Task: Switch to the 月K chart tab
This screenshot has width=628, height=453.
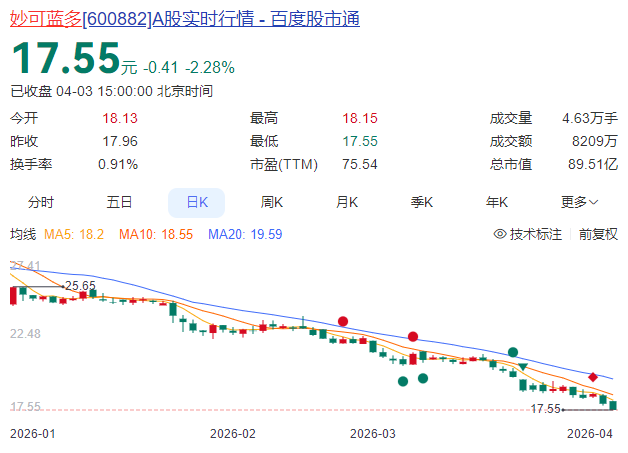Action: [x=347, y=202]
